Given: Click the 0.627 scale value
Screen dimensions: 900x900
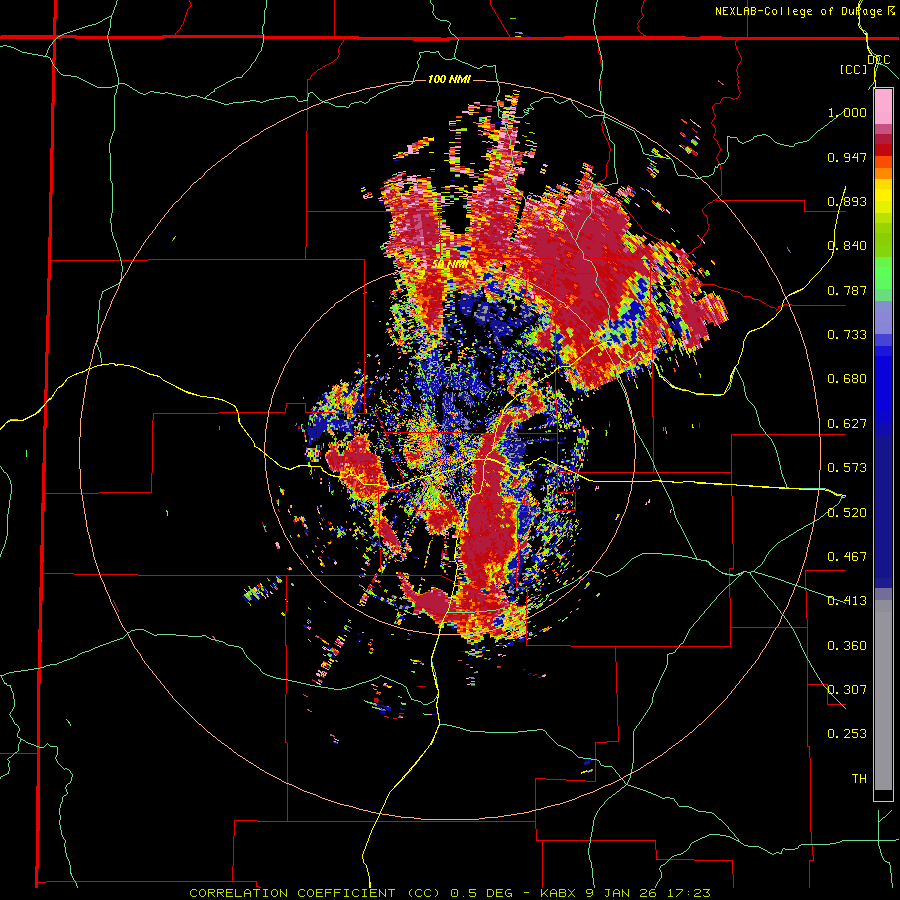Looking at the screenshot, I should point(847,424).
